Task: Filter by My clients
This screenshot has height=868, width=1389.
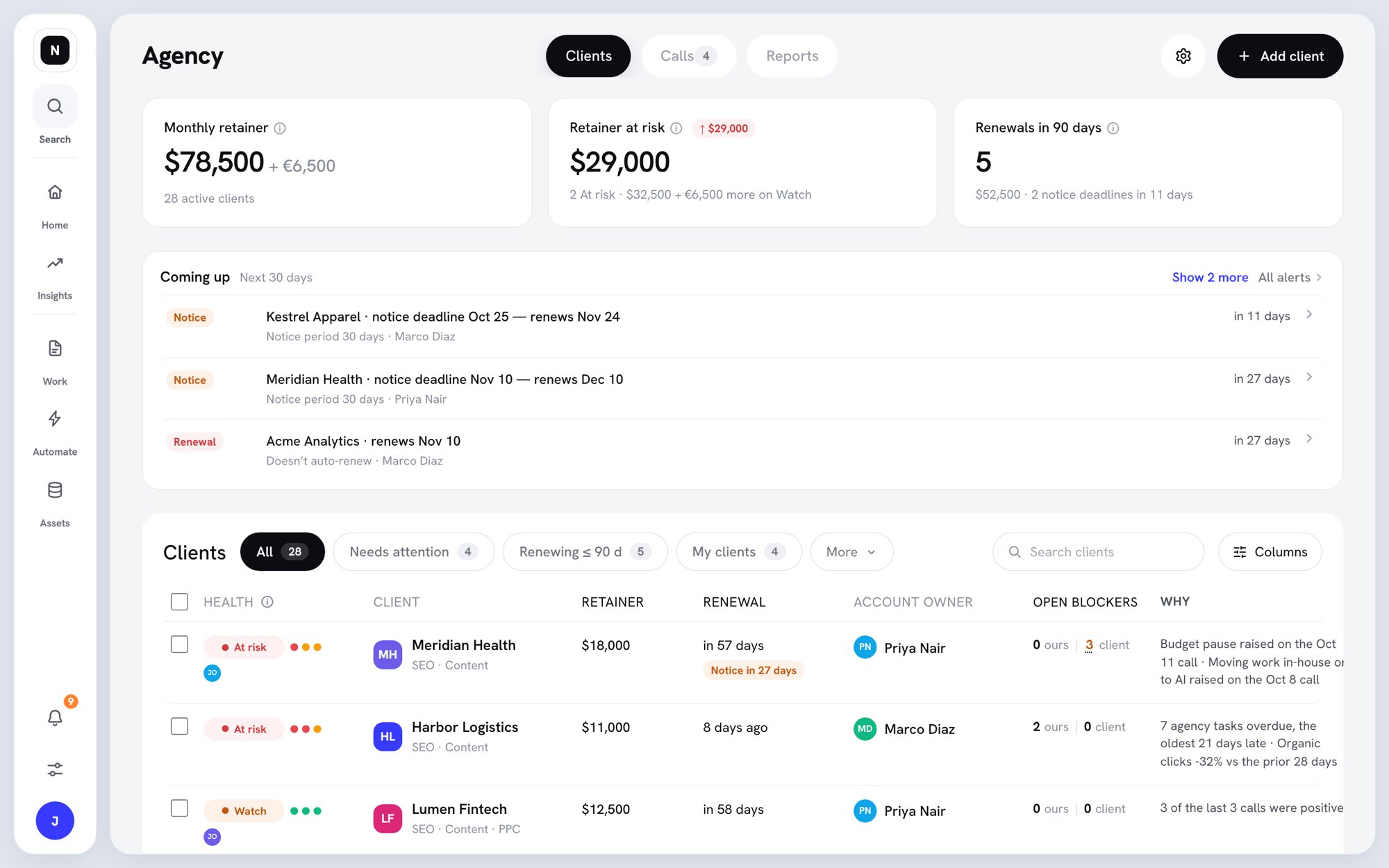Action: [x=739, y=552]
